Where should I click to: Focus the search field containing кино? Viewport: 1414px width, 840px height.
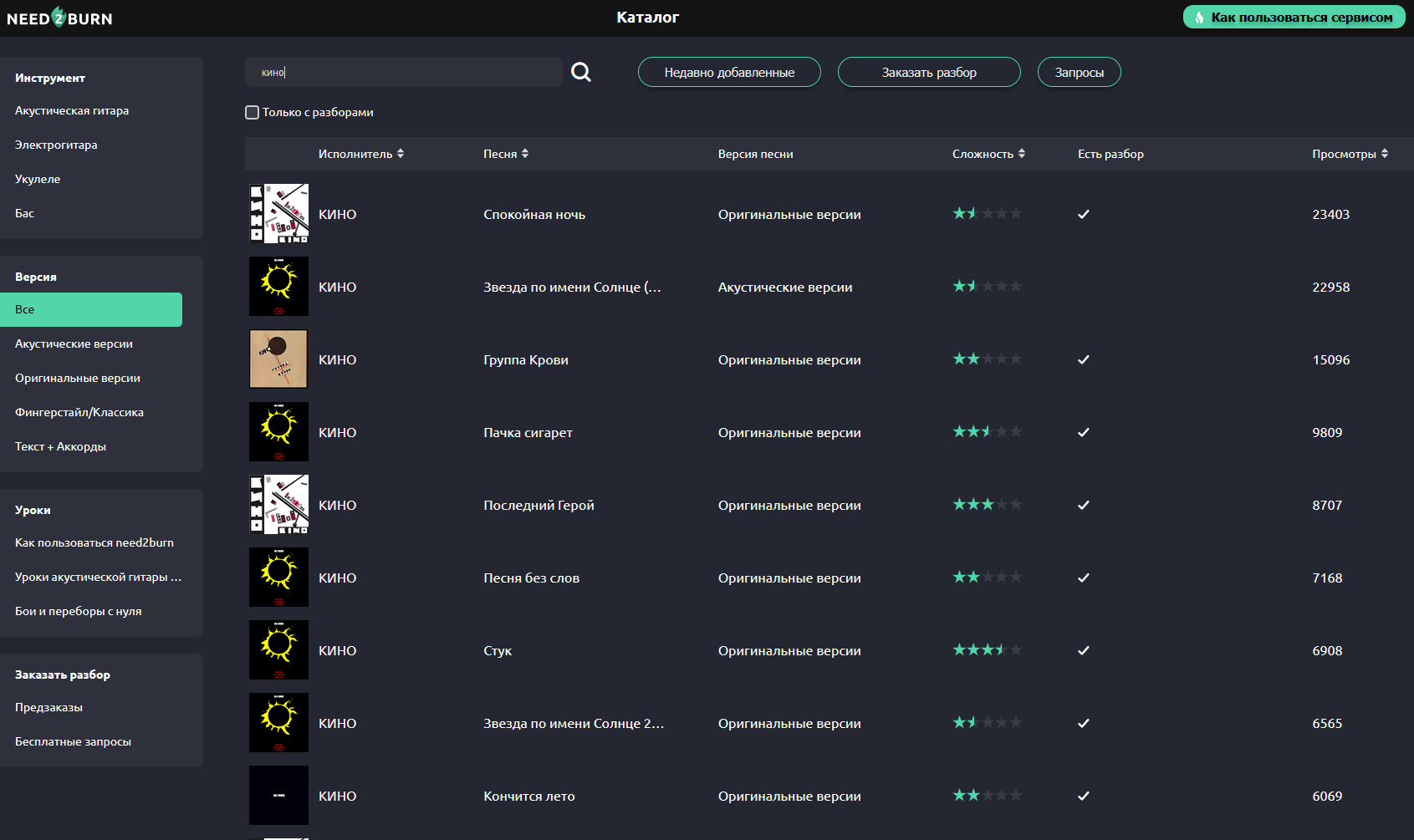tap(404, 72)
